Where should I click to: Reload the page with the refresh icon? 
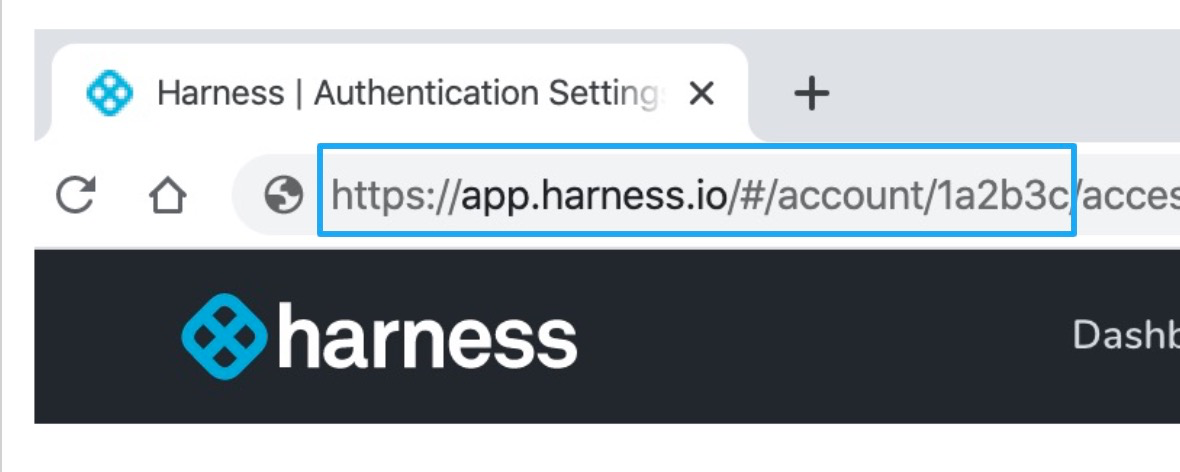[x=75, y=195]
